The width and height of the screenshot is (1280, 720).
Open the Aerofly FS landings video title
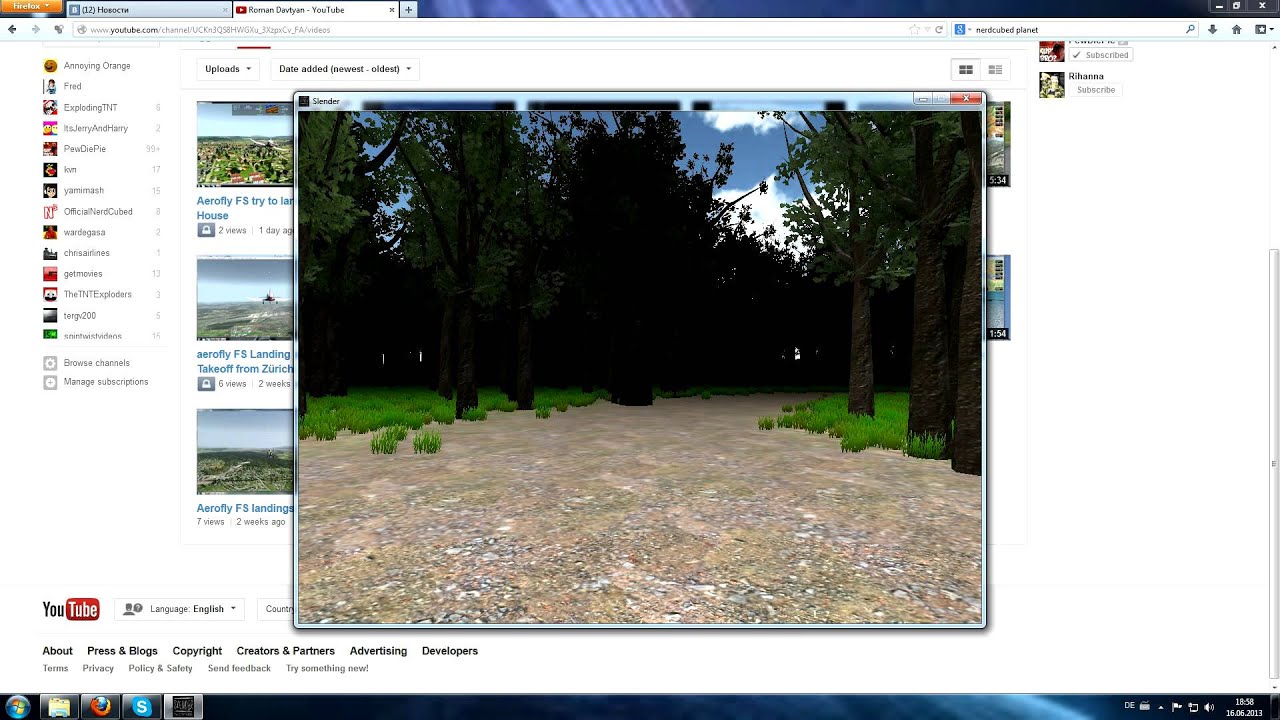(245, 508)
